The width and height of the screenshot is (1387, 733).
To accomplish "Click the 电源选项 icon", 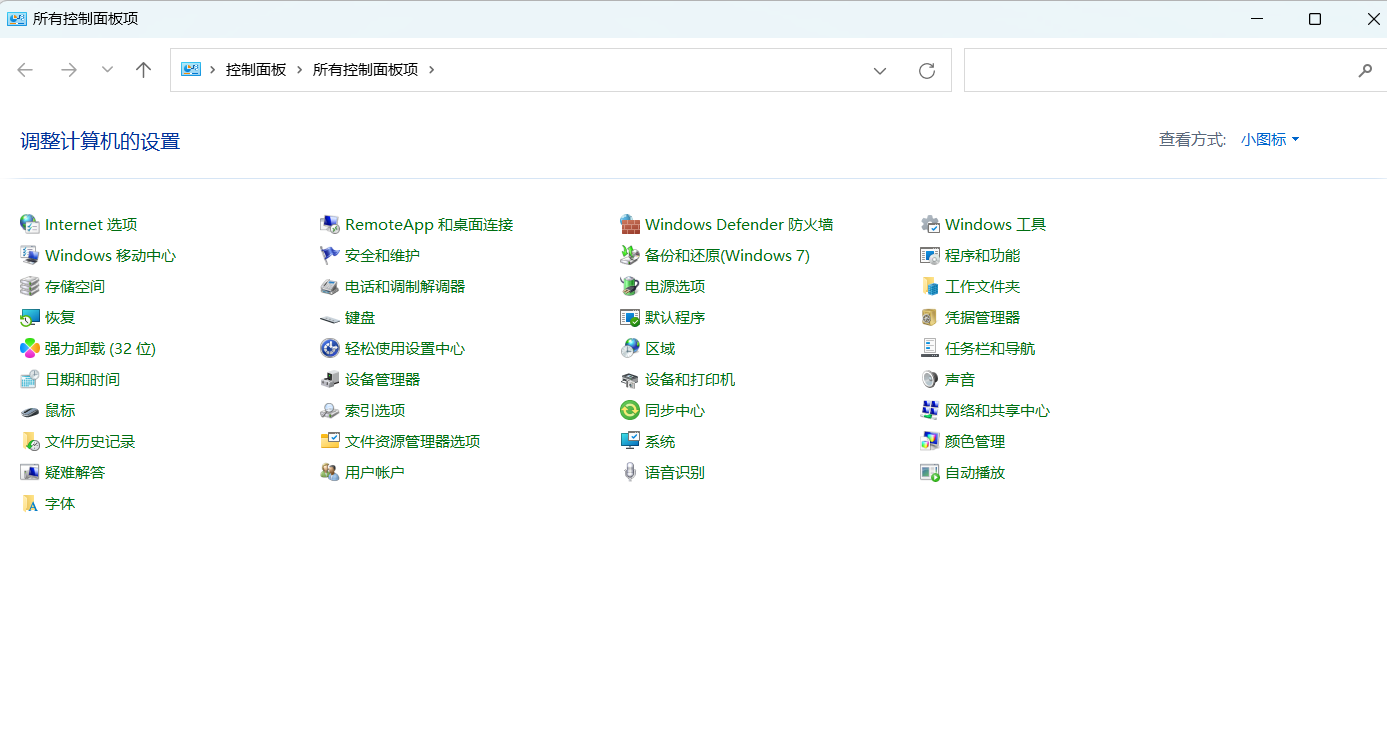I will 629,286.
